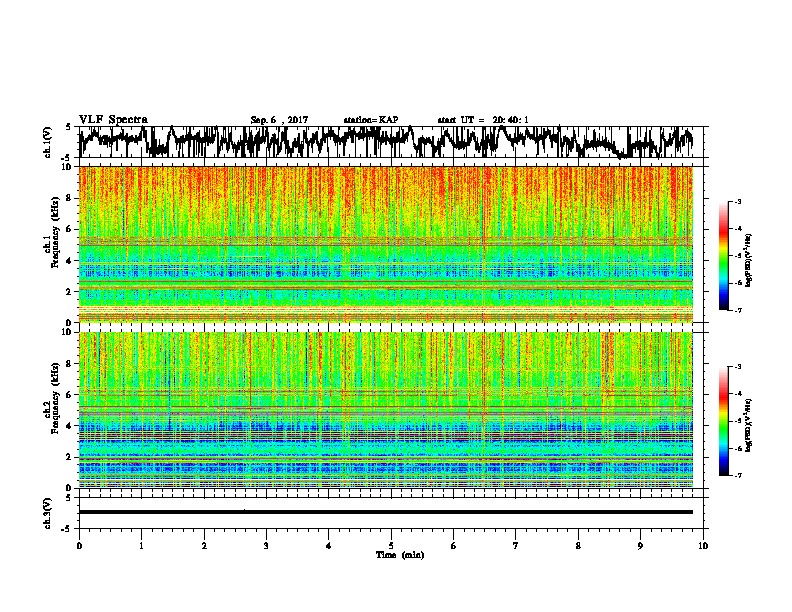Screen dimensions: 792x612
Task: Click the "6" frequency tick of ch.1 spectrogram
Action: 69,230
